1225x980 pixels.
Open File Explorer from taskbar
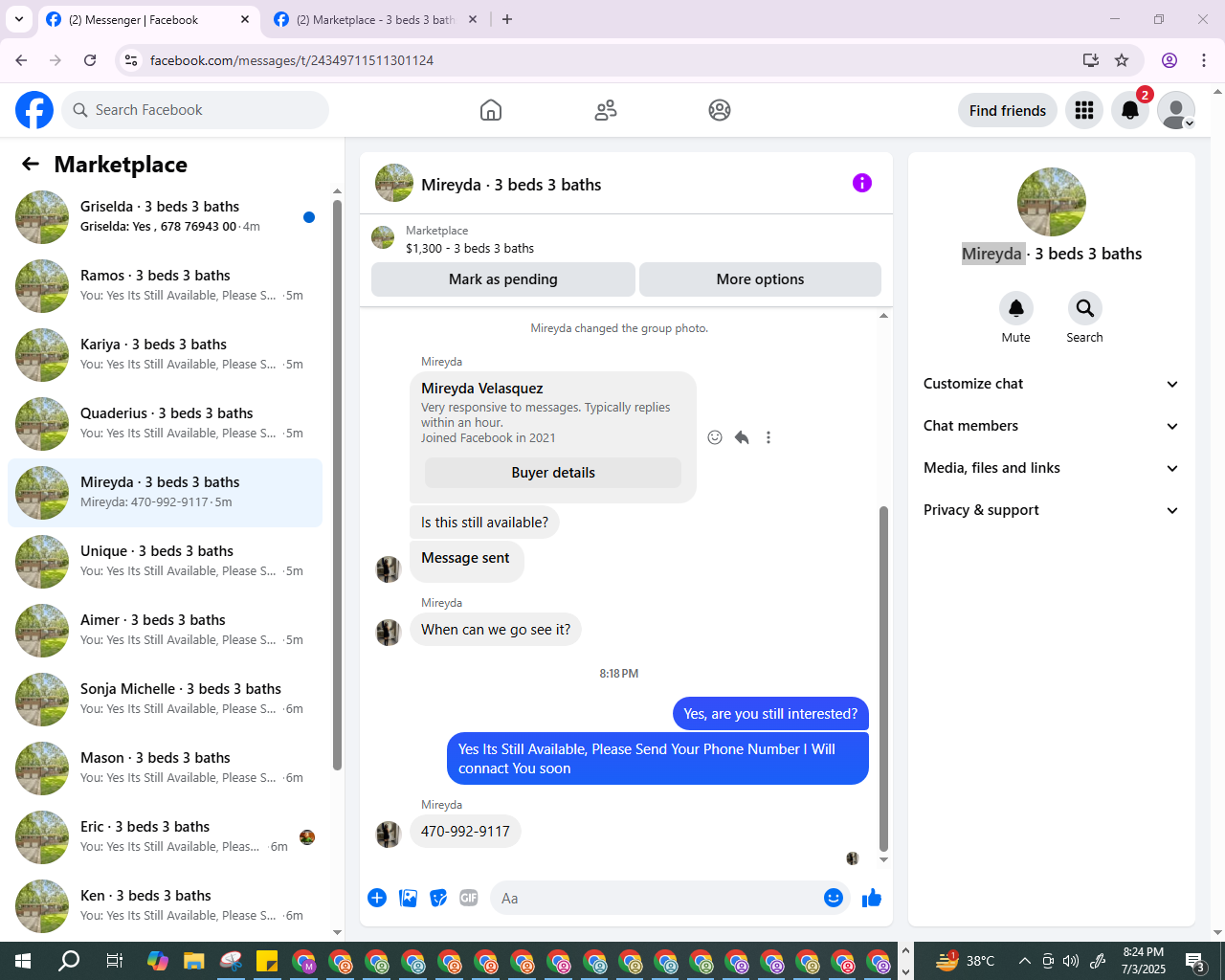pos(194,961)
